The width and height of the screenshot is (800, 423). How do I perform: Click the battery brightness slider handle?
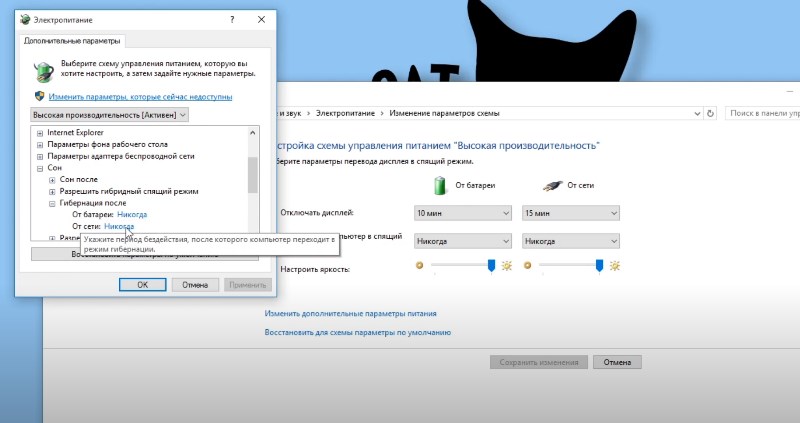pyautogui.click(x=491, y=265)
